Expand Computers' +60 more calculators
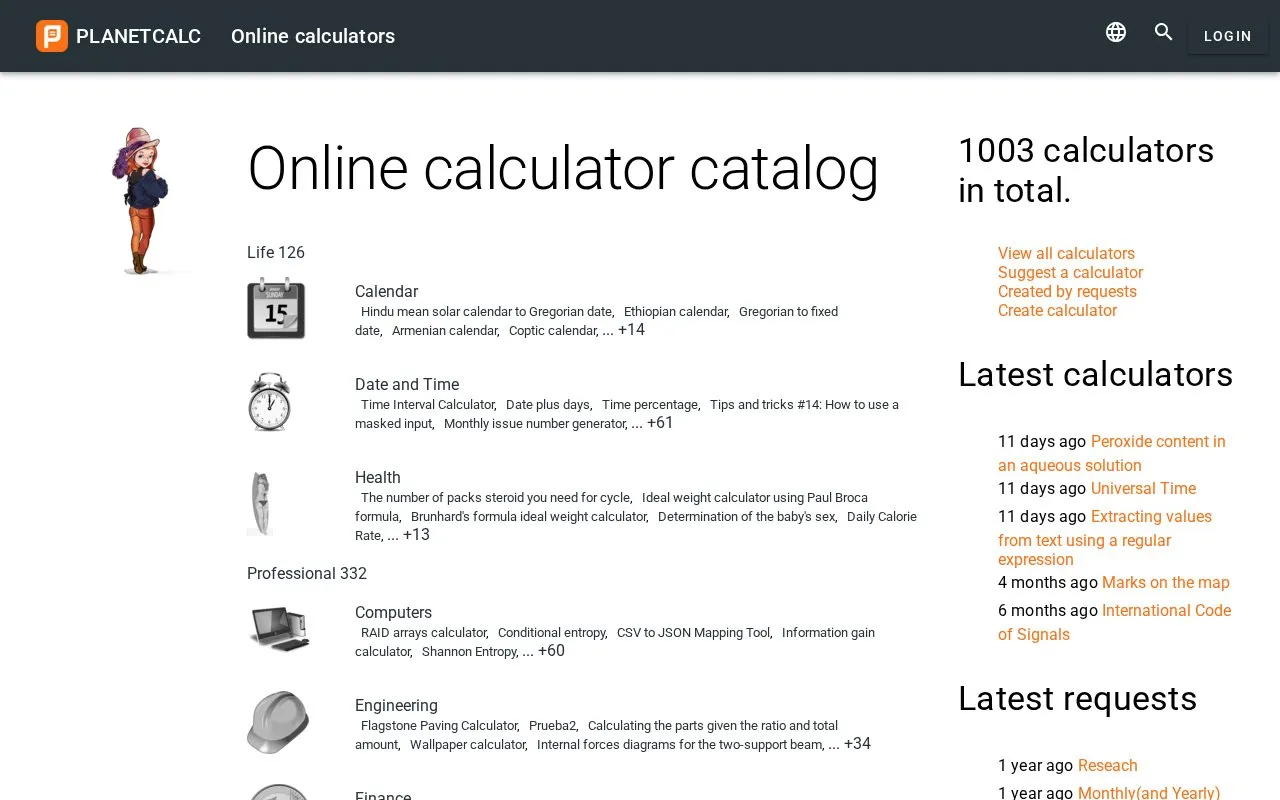 [551, 651]
